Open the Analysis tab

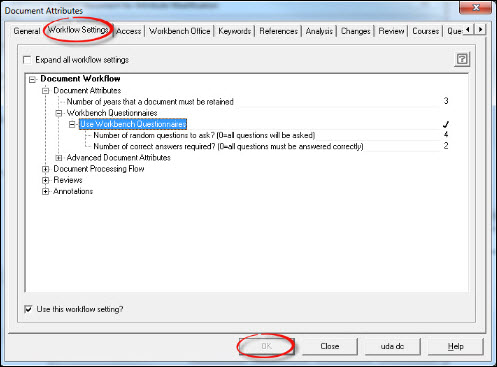pyautogui.click(x=319, y=31)
